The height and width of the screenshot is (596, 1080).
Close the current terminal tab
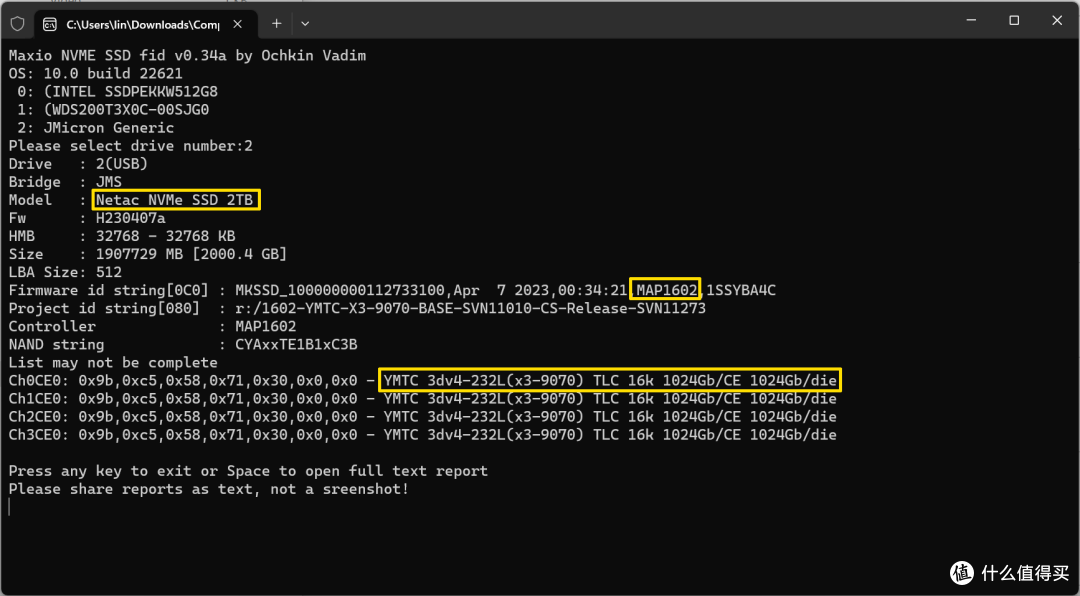[240, 24]
